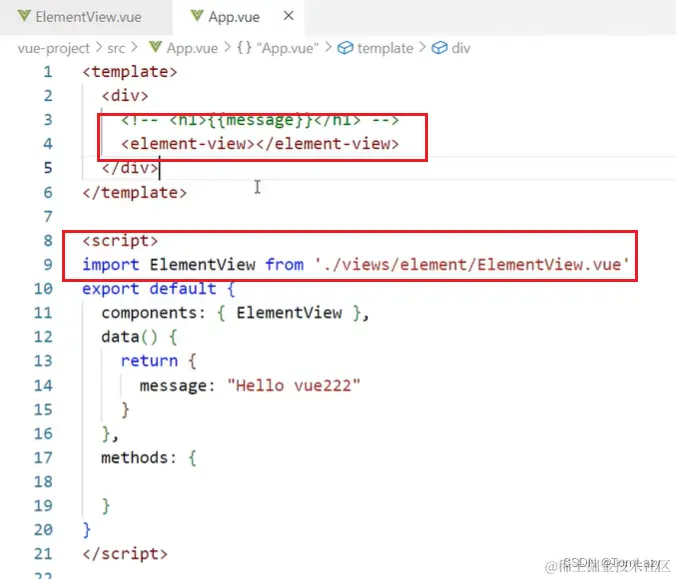Click closing </script> tag
The height and width of the screenshot is (579, 676).
[x=125, y=554]
